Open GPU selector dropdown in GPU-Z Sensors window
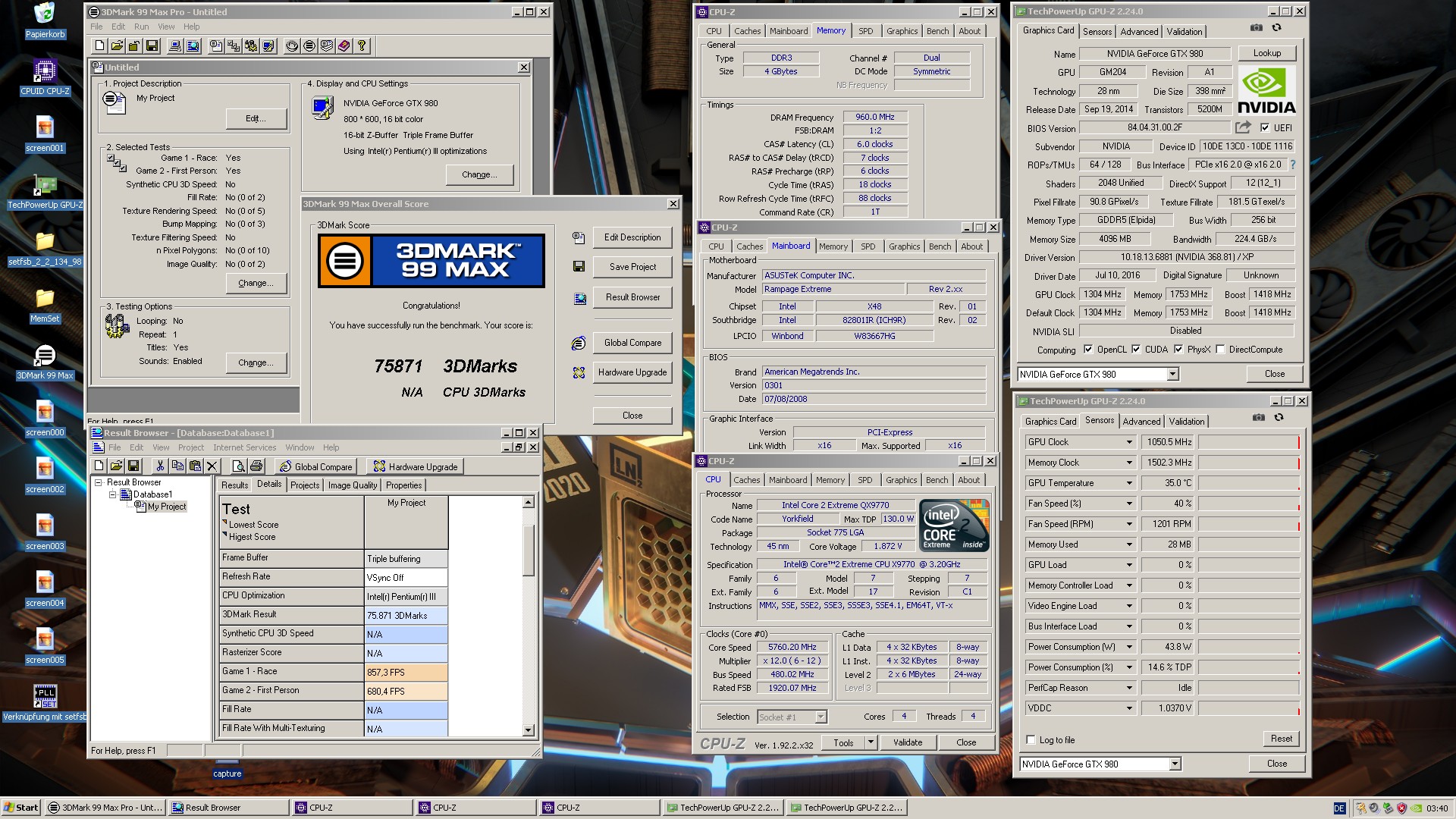The image size is (1456, 819). 1175,764
